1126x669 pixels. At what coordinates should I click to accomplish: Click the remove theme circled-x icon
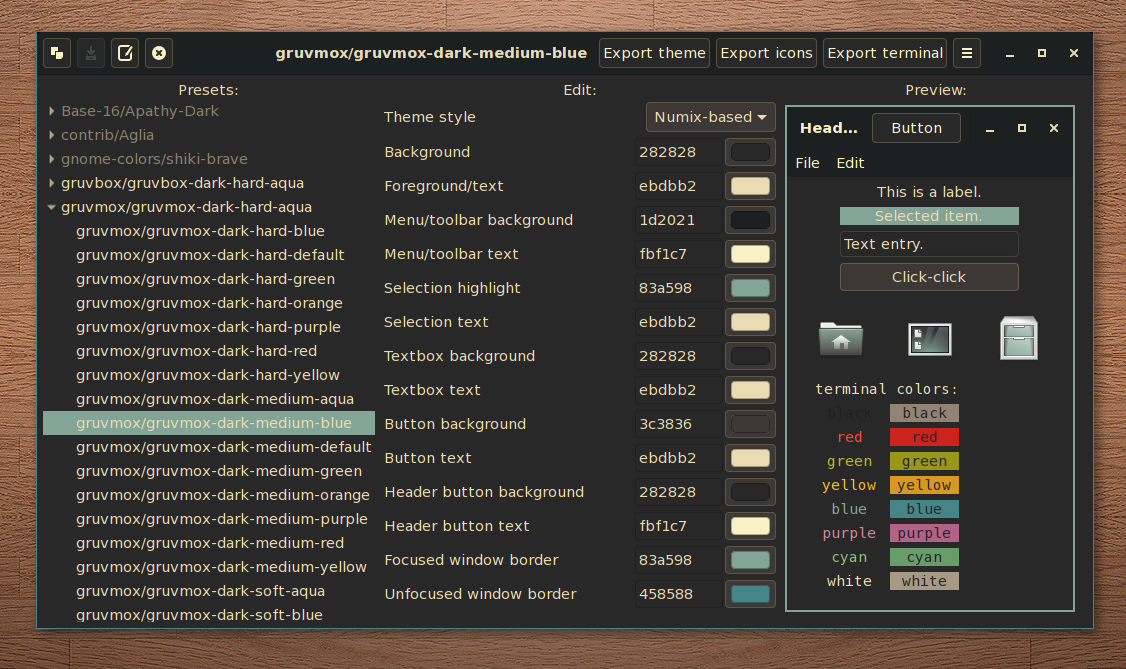pos(159,53)
